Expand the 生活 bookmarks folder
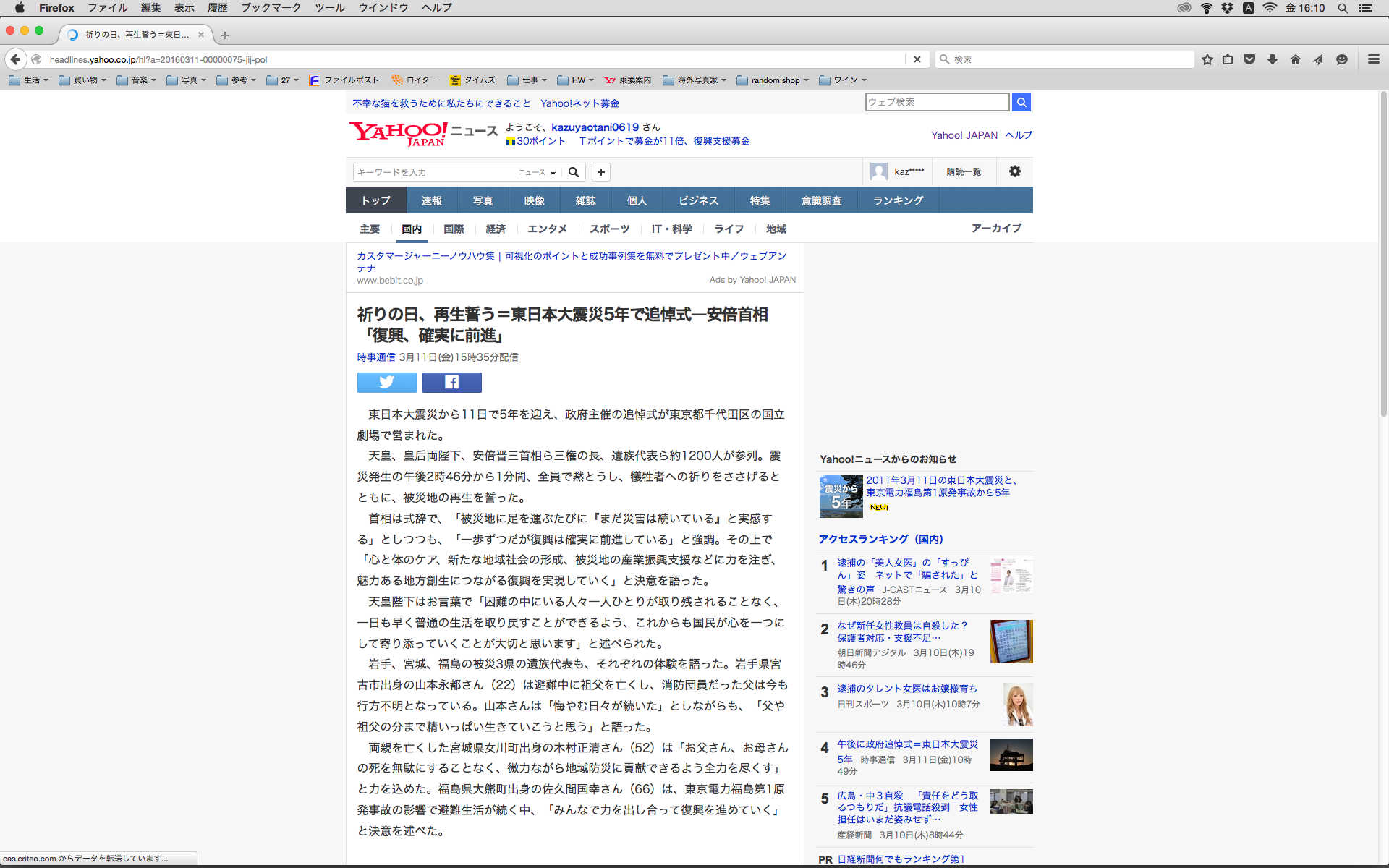 pos(29,80)
